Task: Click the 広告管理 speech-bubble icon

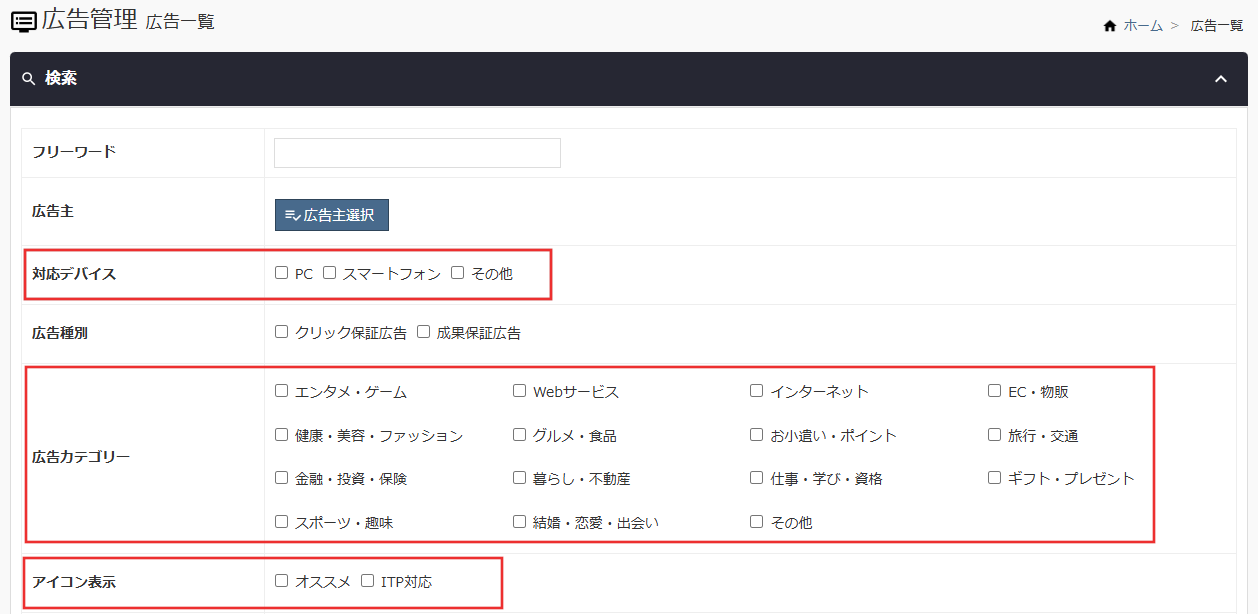Action: coord(22,20)
